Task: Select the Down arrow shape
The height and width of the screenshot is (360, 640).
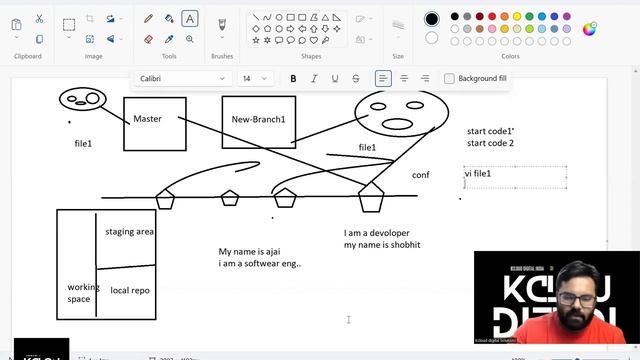Action: pyautogui.click(x=325, y=29)
